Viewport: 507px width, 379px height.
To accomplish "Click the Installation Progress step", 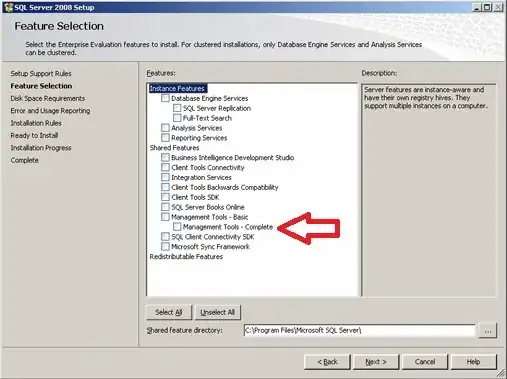I will (x=41, y=148).
